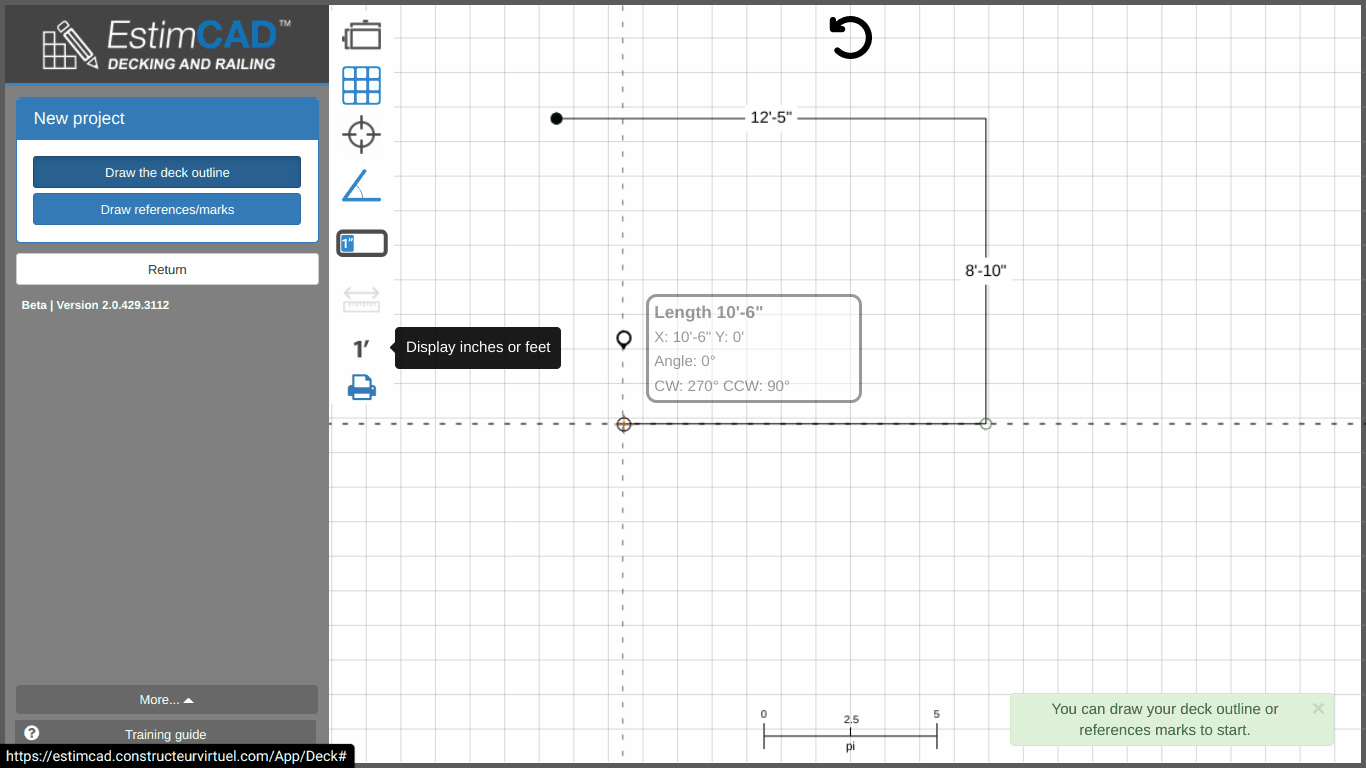This screenshot has height=768, width=1366.
Task: Toggle the grid display icon
Action: pyautogui.click(x=362, y=86)
